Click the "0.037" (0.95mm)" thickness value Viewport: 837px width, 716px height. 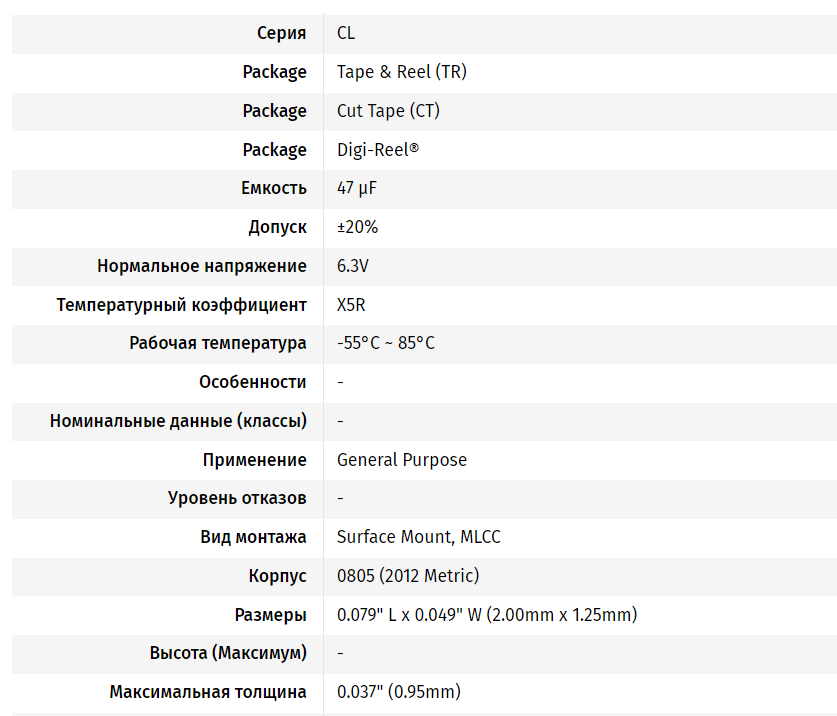398,692
